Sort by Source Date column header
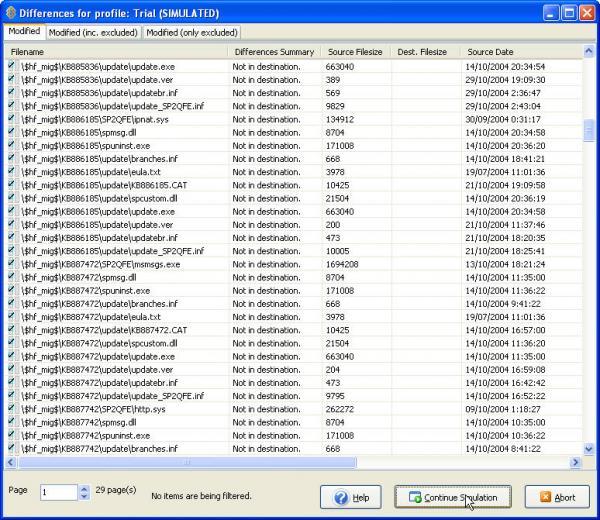This screenshot has height=520, width=600. [521, 52]
